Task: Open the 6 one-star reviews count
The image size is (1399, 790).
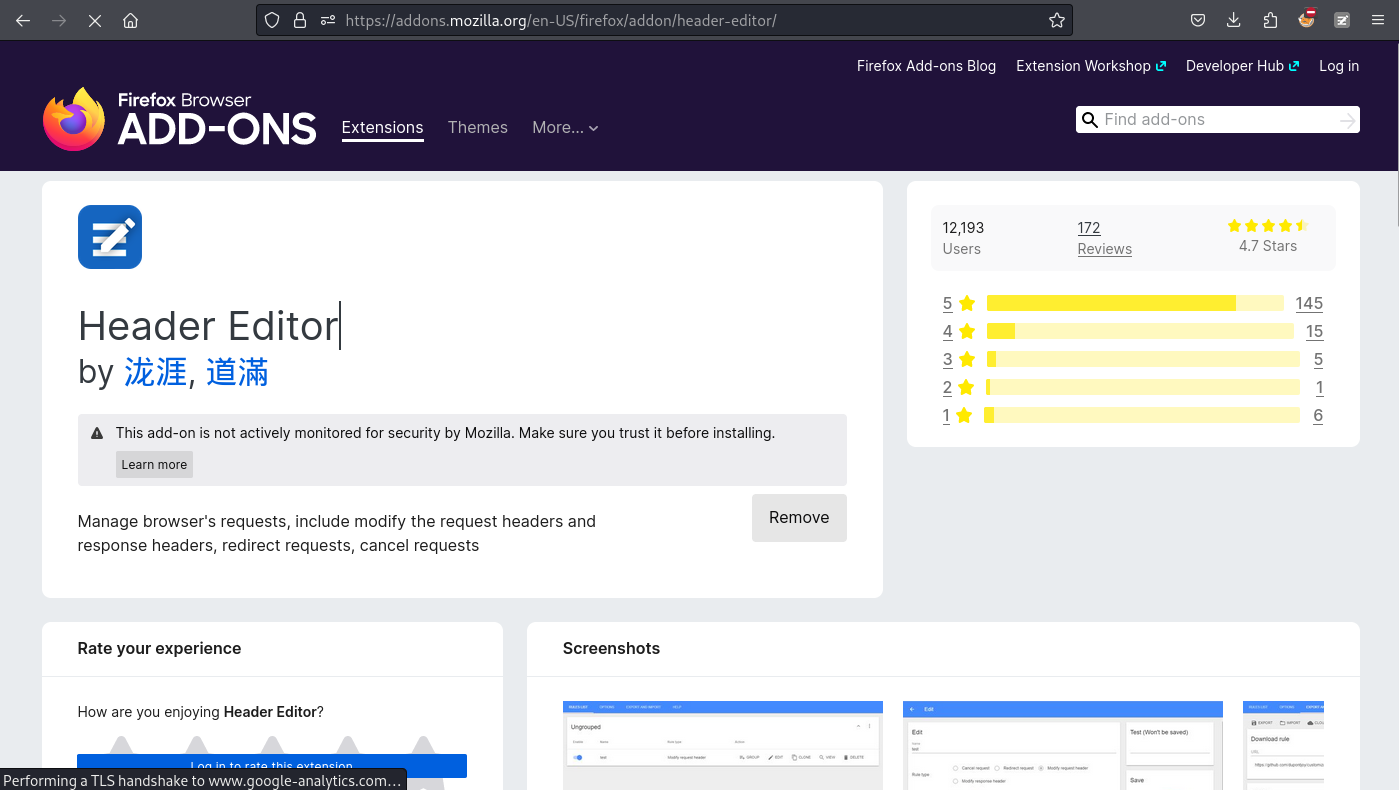Action: pyautogui.click(x=1318, y=415)
